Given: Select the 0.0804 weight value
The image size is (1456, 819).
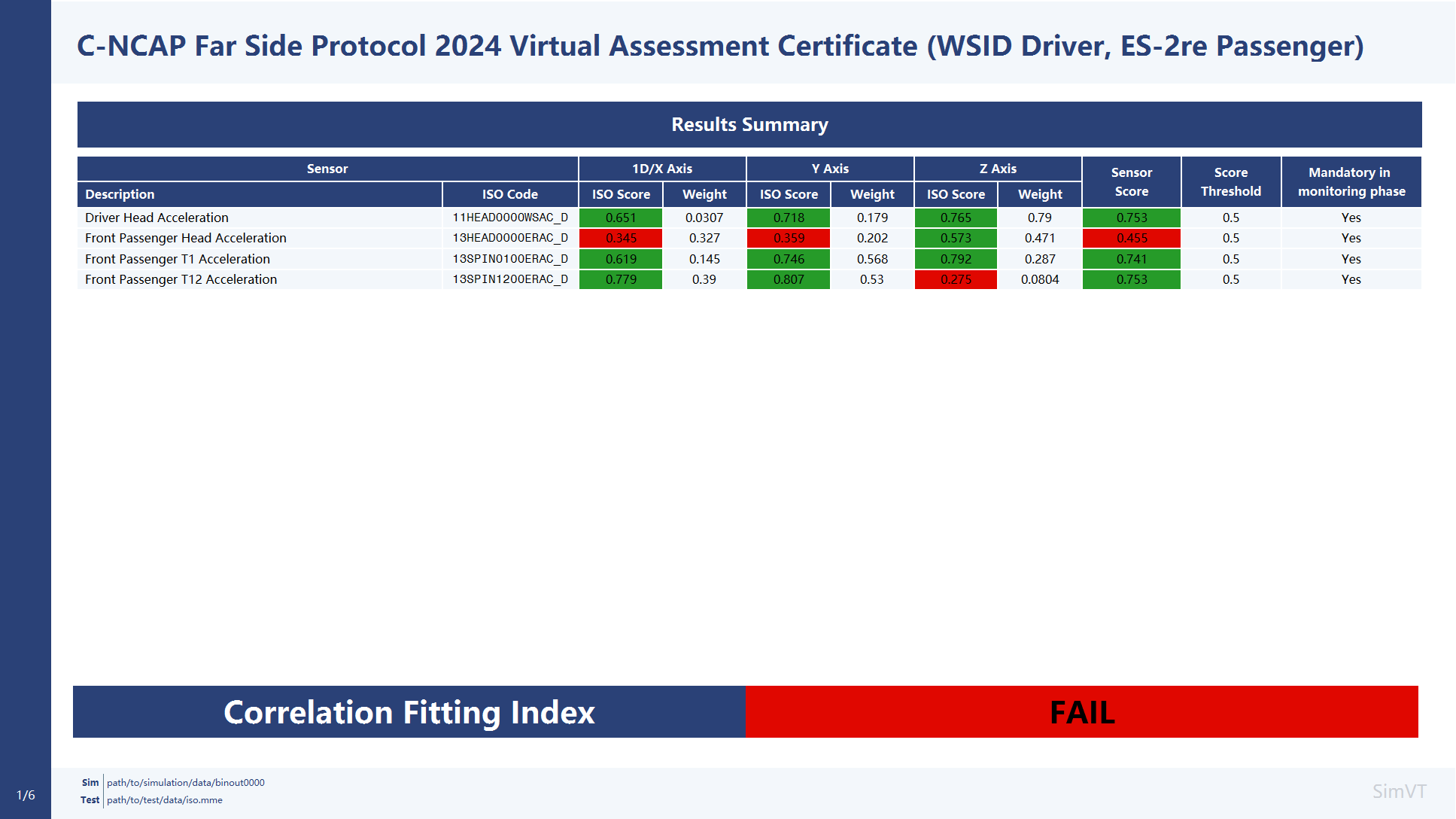Looking at the screenshot, I should click(1040, 279).
